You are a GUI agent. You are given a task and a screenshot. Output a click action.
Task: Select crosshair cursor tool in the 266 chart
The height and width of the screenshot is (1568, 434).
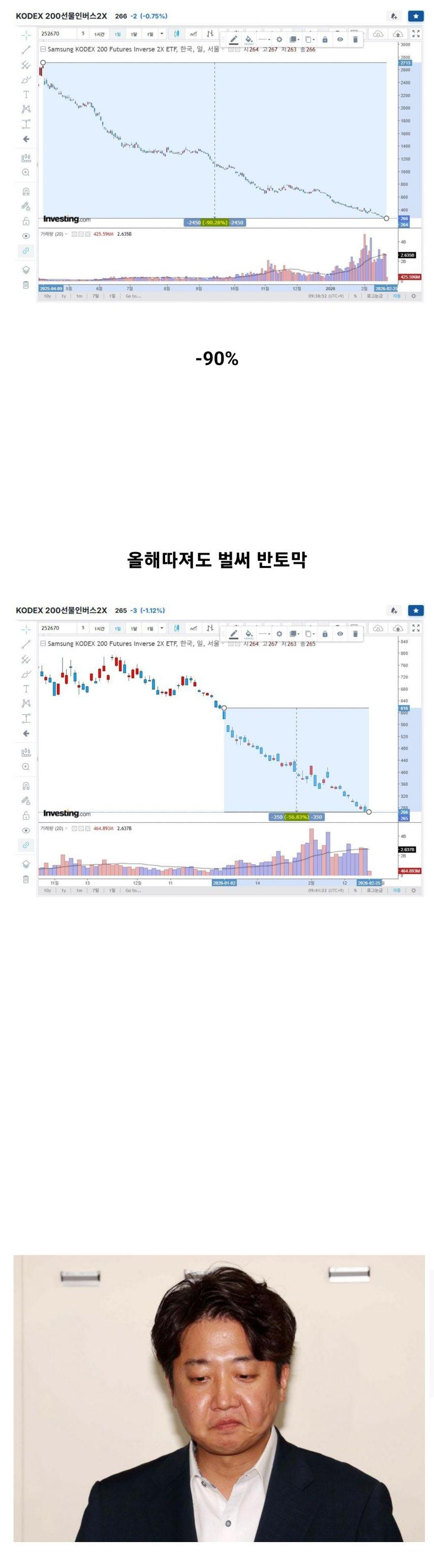pos(25,35)
